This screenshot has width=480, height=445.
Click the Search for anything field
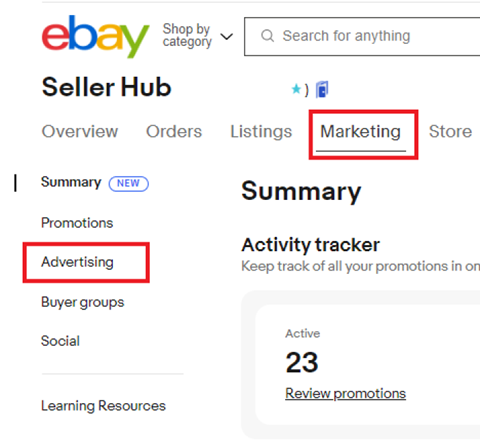click(363, 36)
